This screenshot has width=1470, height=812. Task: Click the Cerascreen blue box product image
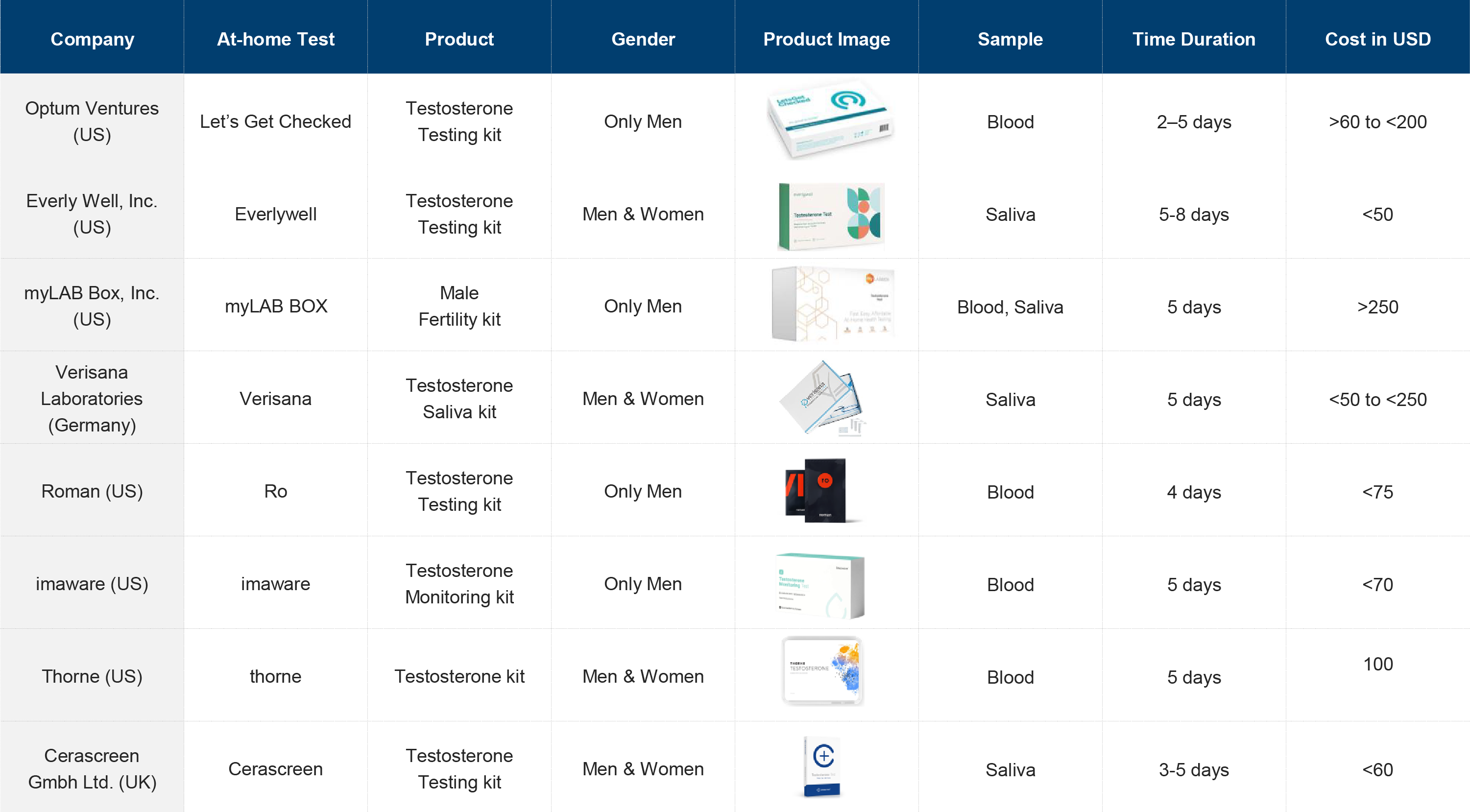[x=822, y=766]
